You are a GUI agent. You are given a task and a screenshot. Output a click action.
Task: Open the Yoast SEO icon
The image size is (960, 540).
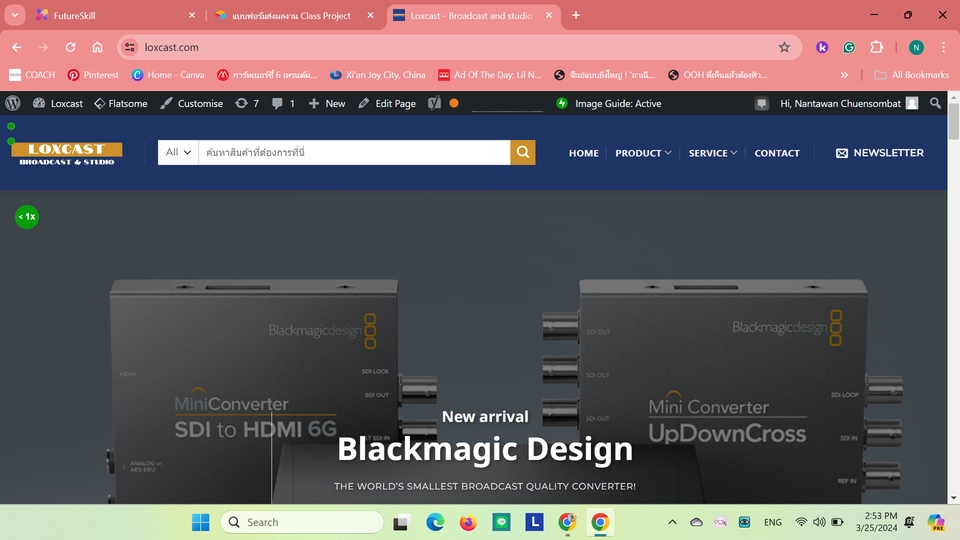pos(435,103)
